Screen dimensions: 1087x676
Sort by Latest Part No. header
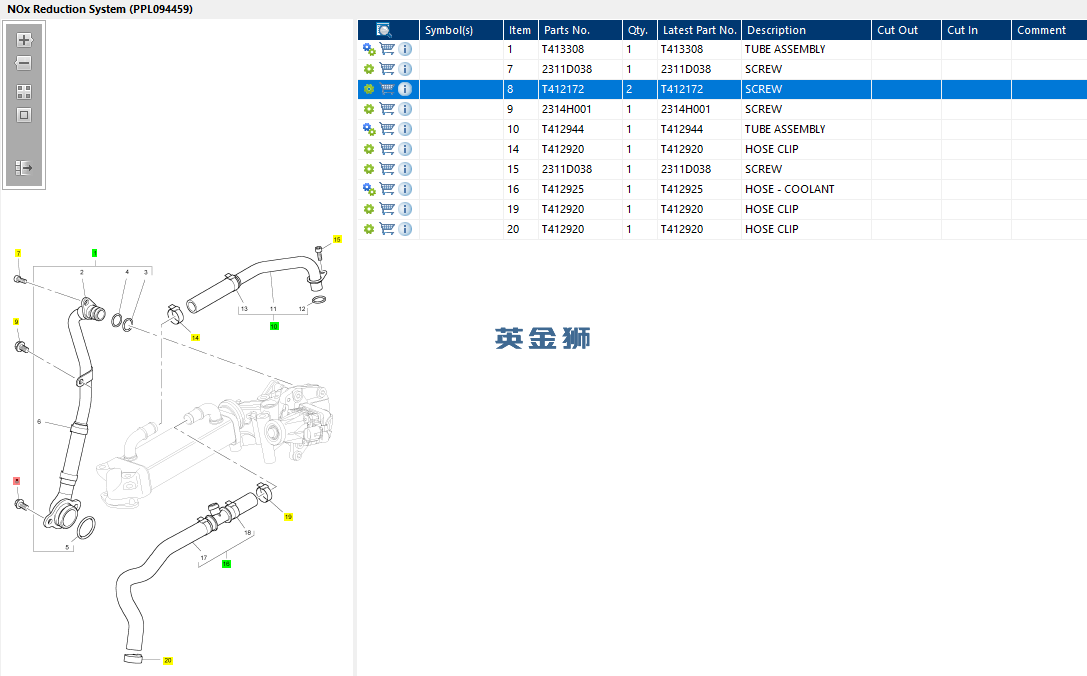[x=699, y=30]
